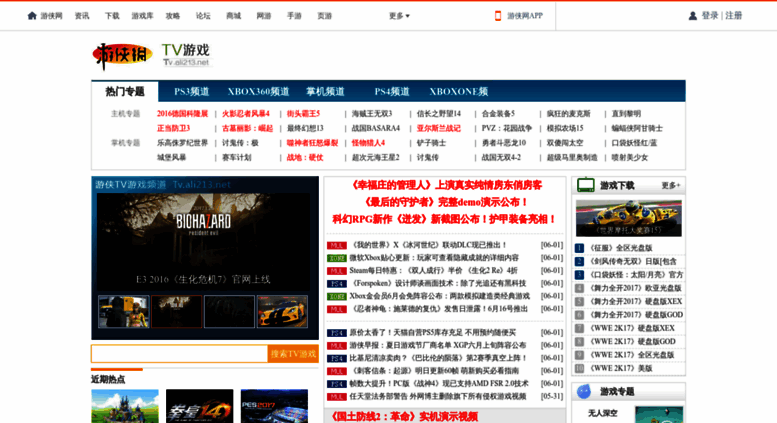Switch to the 掌机频道 tab

(325, 92)
